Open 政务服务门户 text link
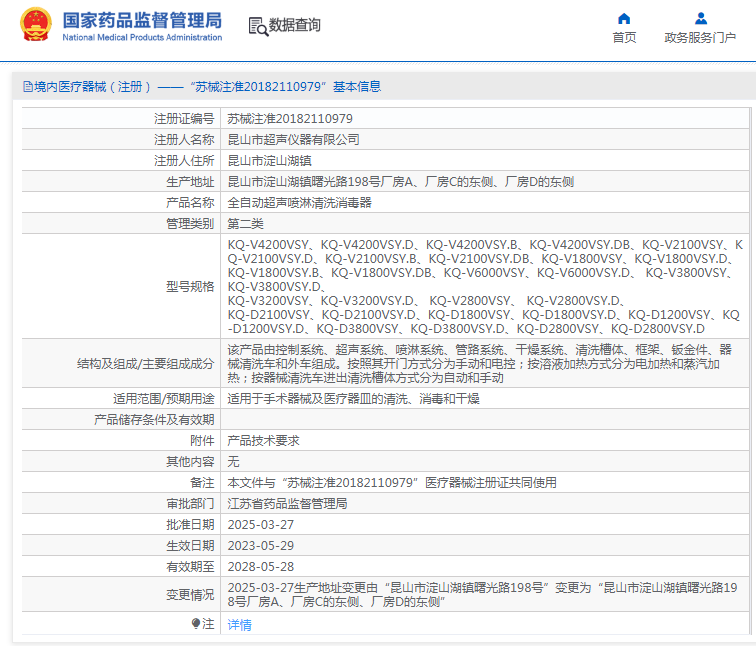This screenshot has height=646, width=756. point(700,38)
